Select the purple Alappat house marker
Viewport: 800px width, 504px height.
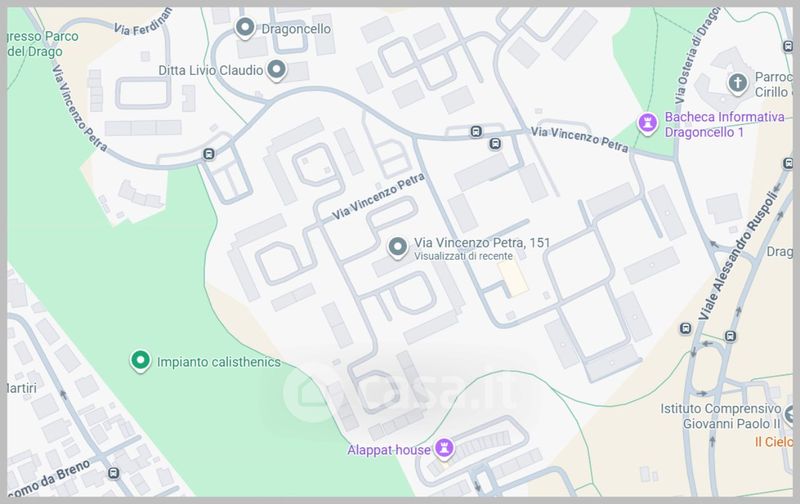click(444, 449)
